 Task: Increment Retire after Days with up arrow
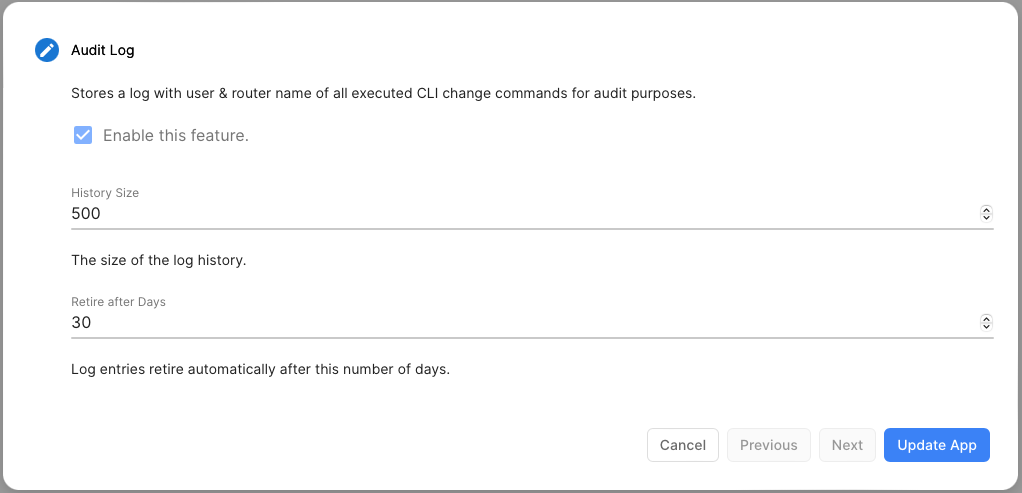point(986,318)
